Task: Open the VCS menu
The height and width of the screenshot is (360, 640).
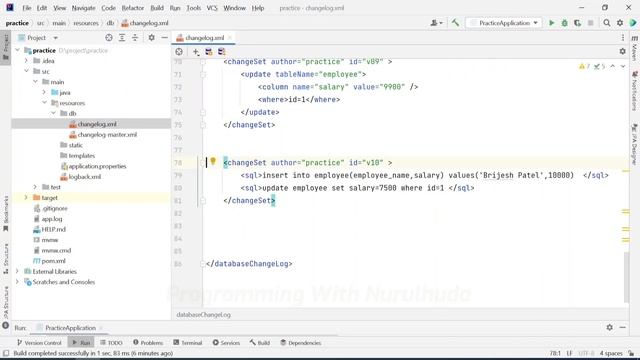Action: pos(212,8)
